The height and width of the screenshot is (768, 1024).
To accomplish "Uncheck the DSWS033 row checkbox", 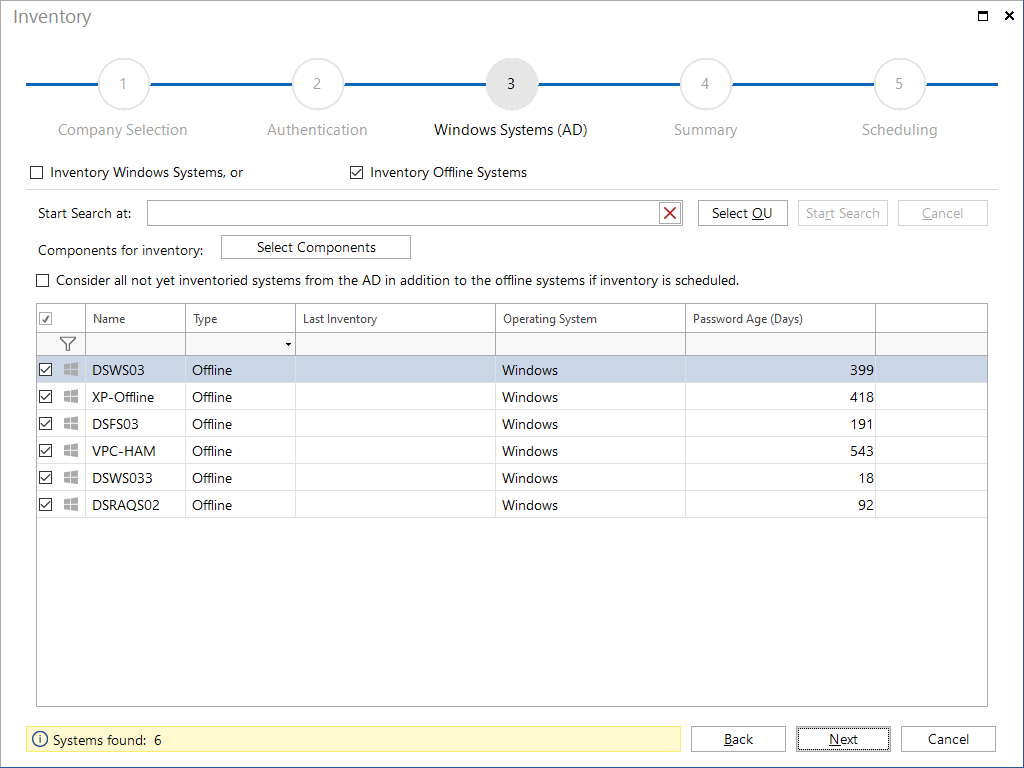I will click(x=46, y=477).
